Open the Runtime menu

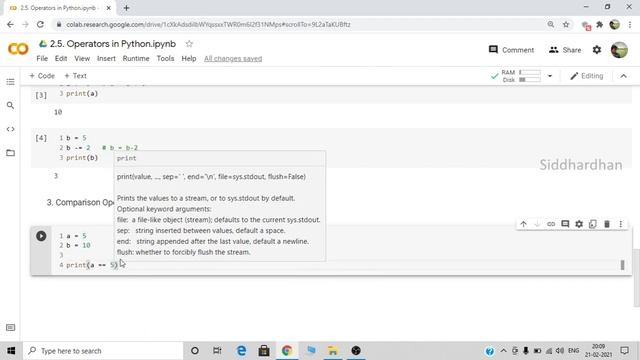click(136, 58)
